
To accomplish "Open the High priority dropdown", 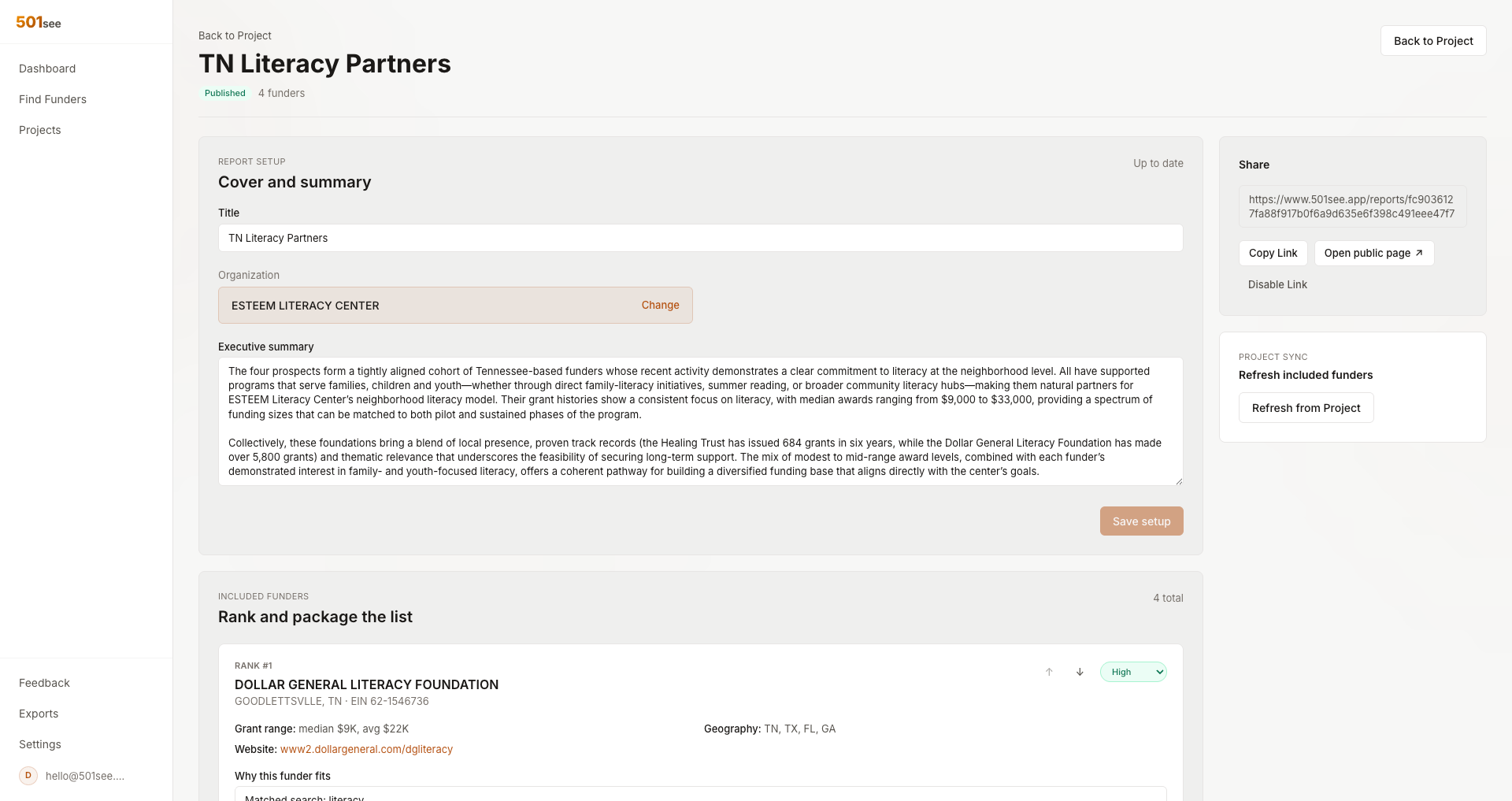I will tap(1133, 672).
